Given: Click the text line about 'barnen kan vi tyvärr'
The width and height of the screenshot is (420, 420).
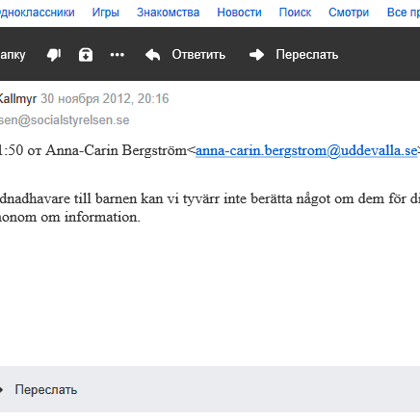Looking at the screenshot, I should coord(210,199).
